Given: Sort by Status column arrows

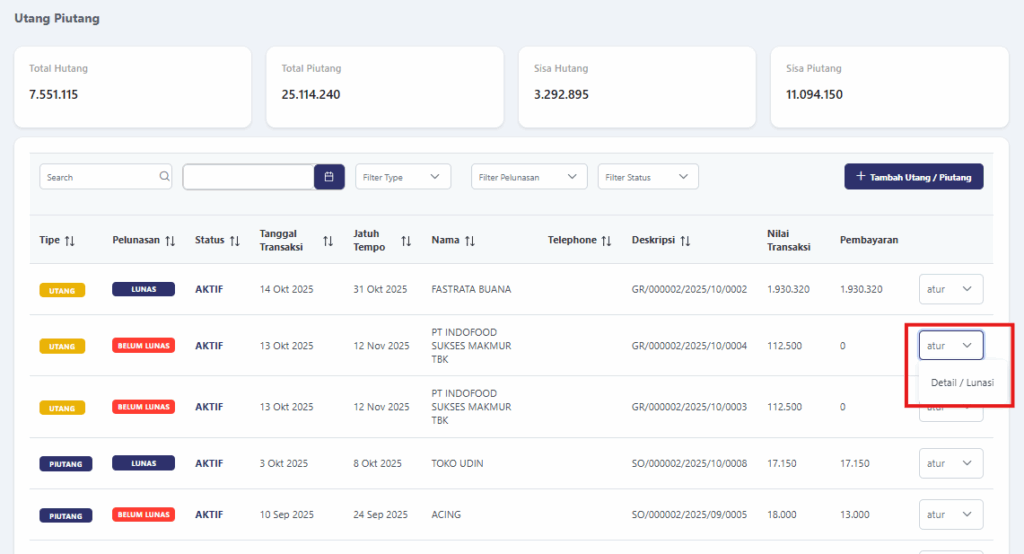Looking at the screenshot, I should click(x=234, y=241).
